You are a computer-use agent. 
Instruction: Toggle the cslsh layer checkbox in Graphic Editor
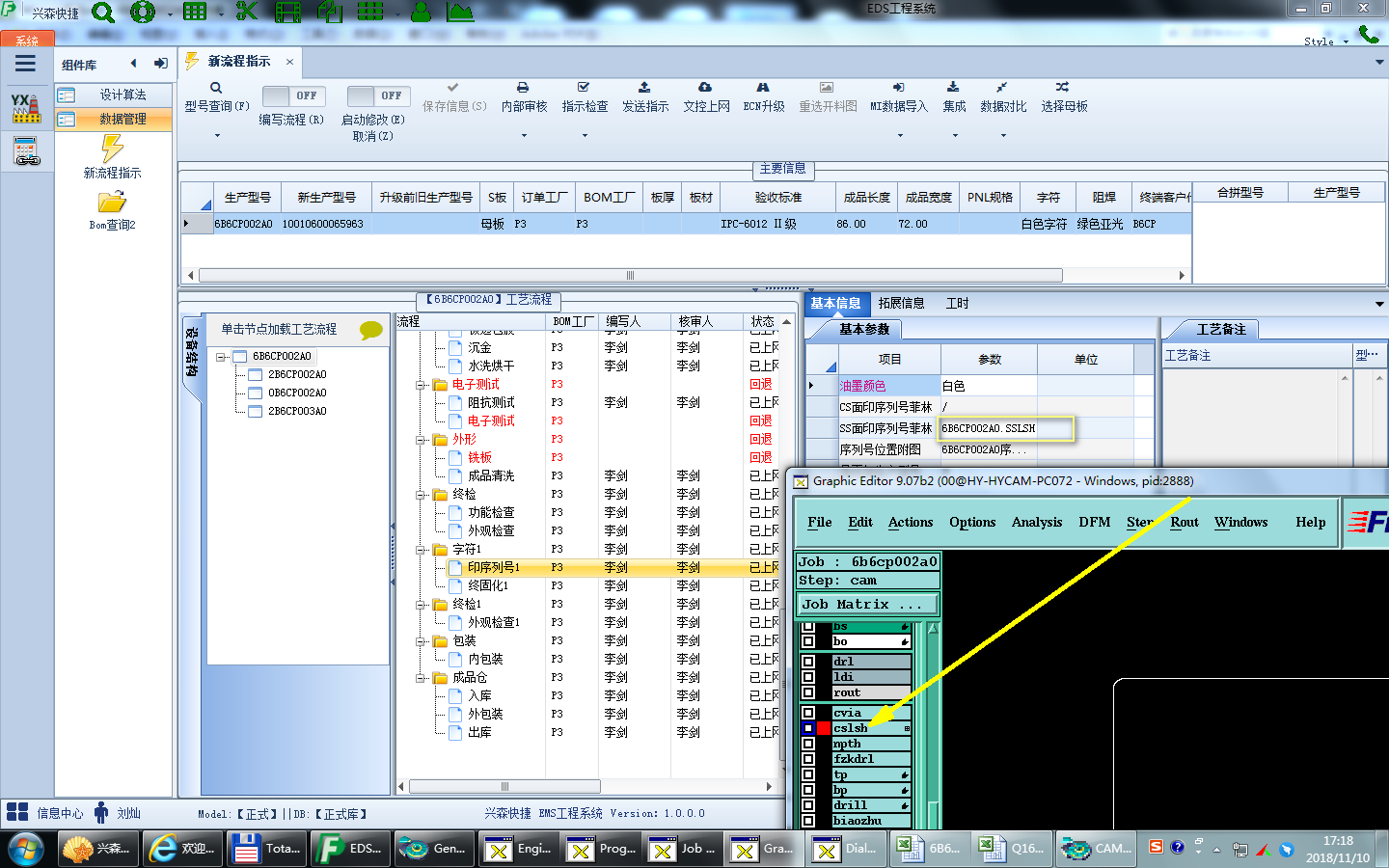(808, 728)
